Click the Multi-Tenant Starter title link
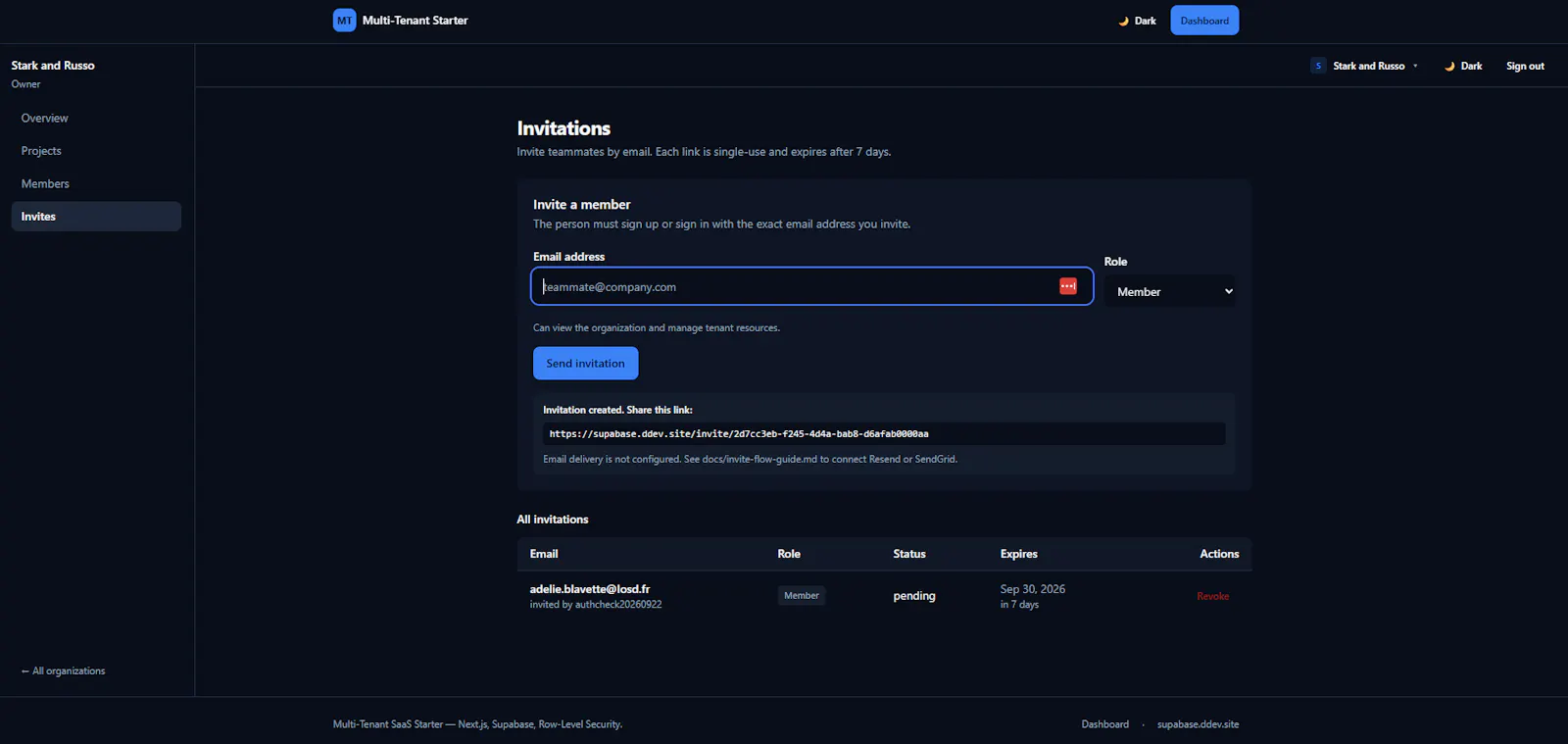The height and width of the screenshot is (744, 1568). point(415,21)
